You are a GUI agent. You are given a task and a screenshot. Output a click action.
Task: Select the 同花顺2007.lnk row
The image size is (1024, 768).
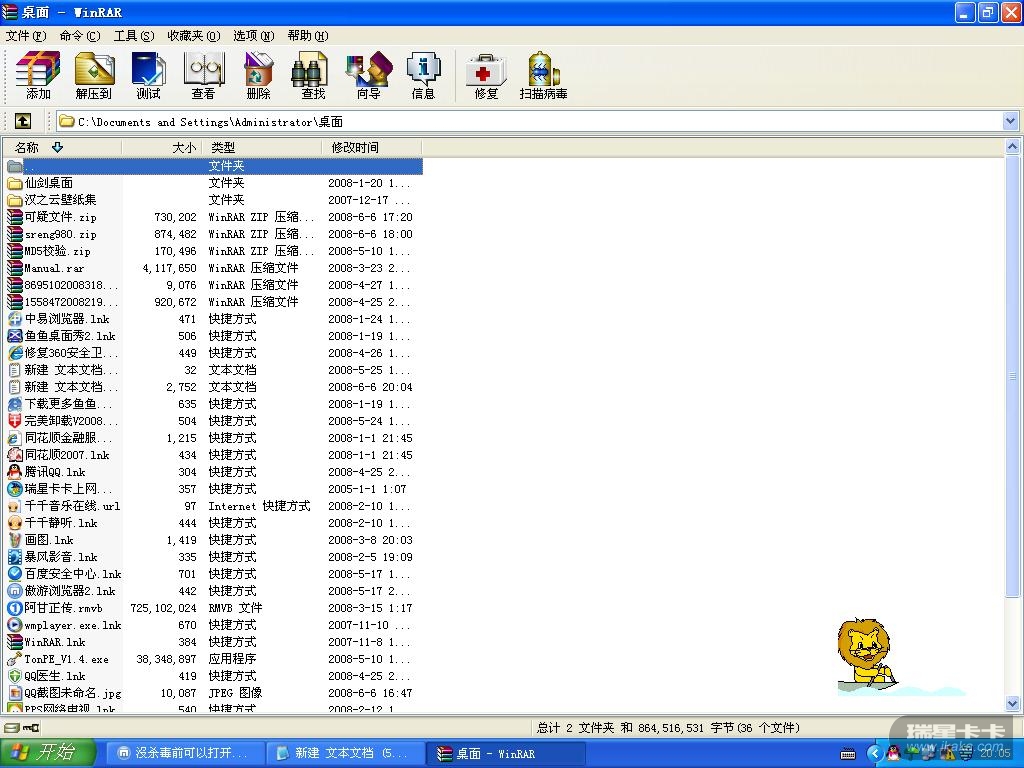(214, 455)
